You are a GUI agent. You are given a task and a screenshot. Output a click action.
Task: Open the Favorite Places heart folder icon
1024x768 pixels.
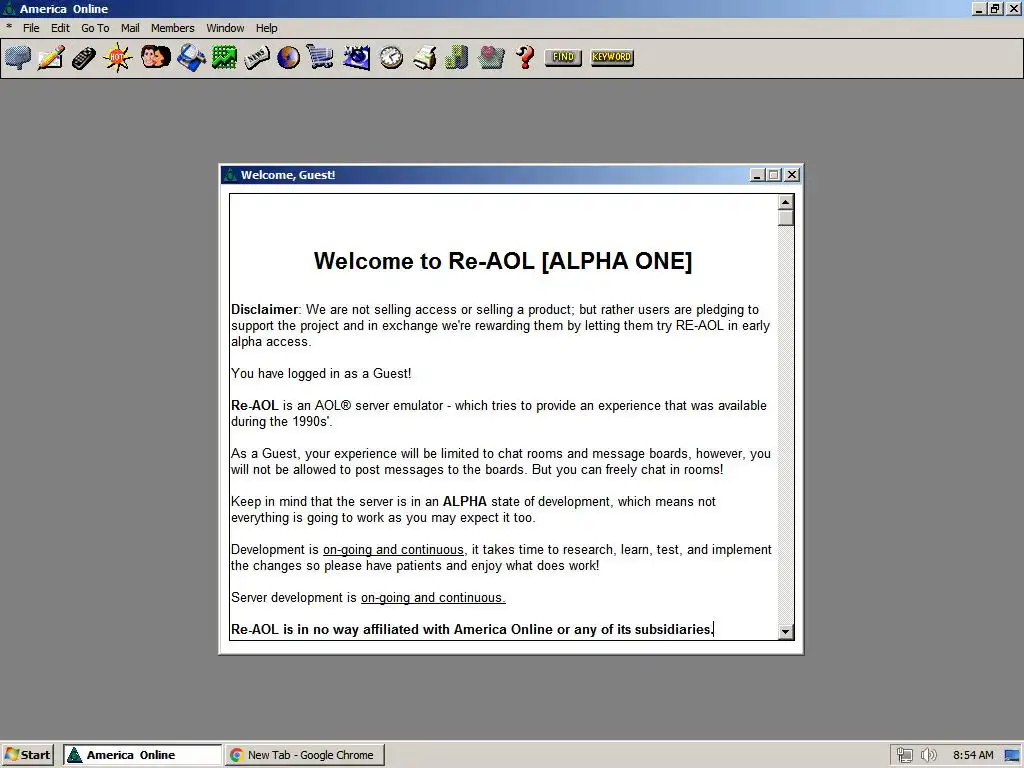[491, 57]
